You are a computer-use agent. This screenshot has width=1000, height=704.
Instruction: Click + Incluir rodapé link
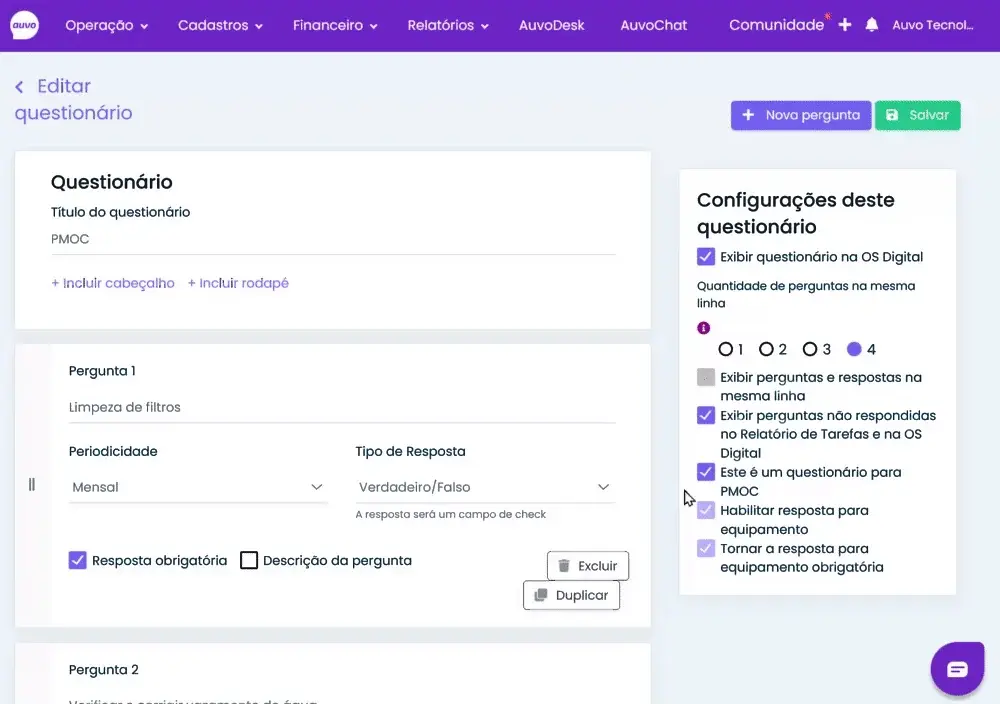pos(238,283)
